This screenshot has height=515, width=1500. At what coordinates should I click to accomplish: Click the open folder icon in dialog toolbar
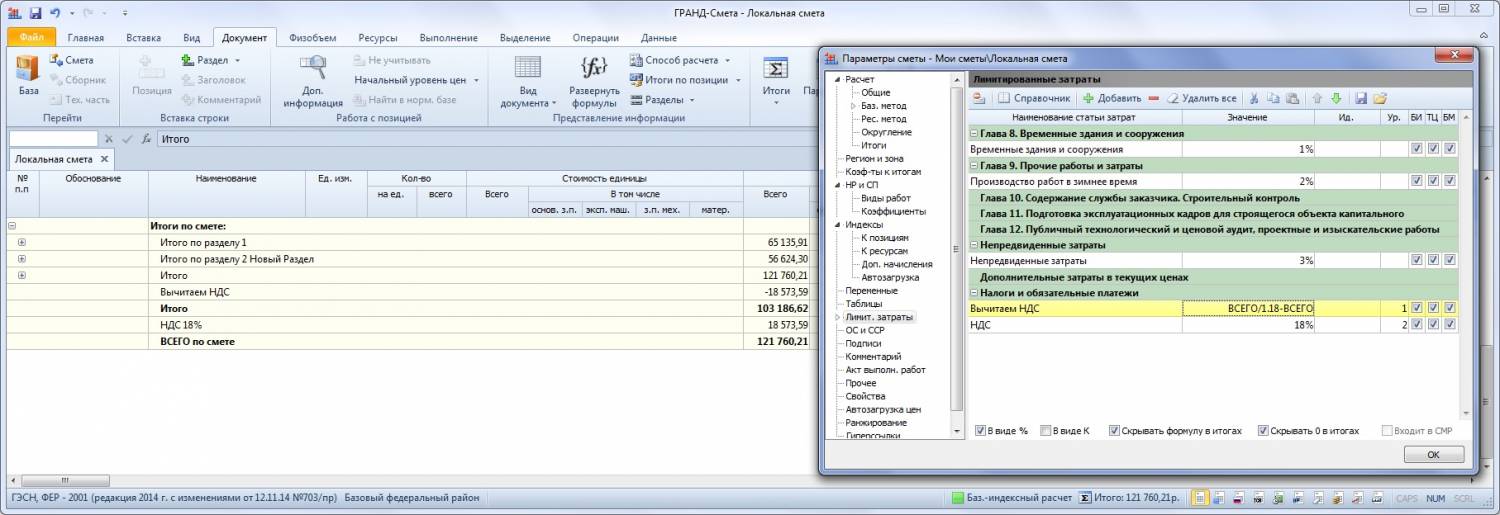pyautogui.click(x=1380, y=99)
